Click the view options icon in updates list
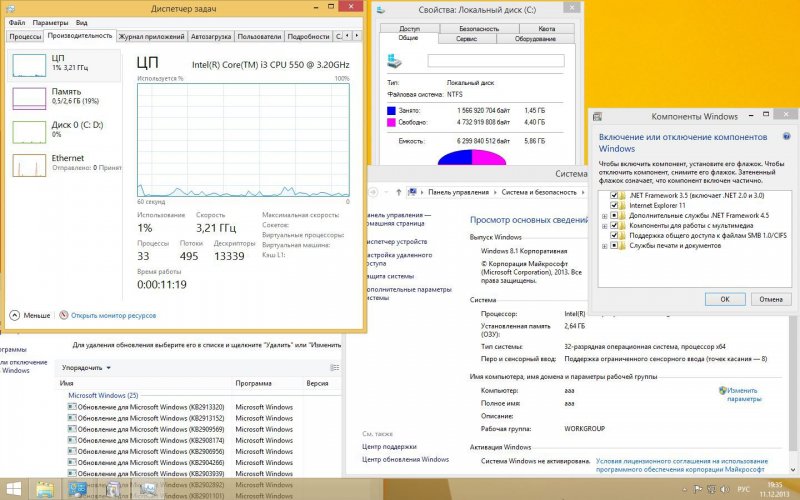Image resolution: width=800 pixels, height=500 pixels. (x=335, y=367)
